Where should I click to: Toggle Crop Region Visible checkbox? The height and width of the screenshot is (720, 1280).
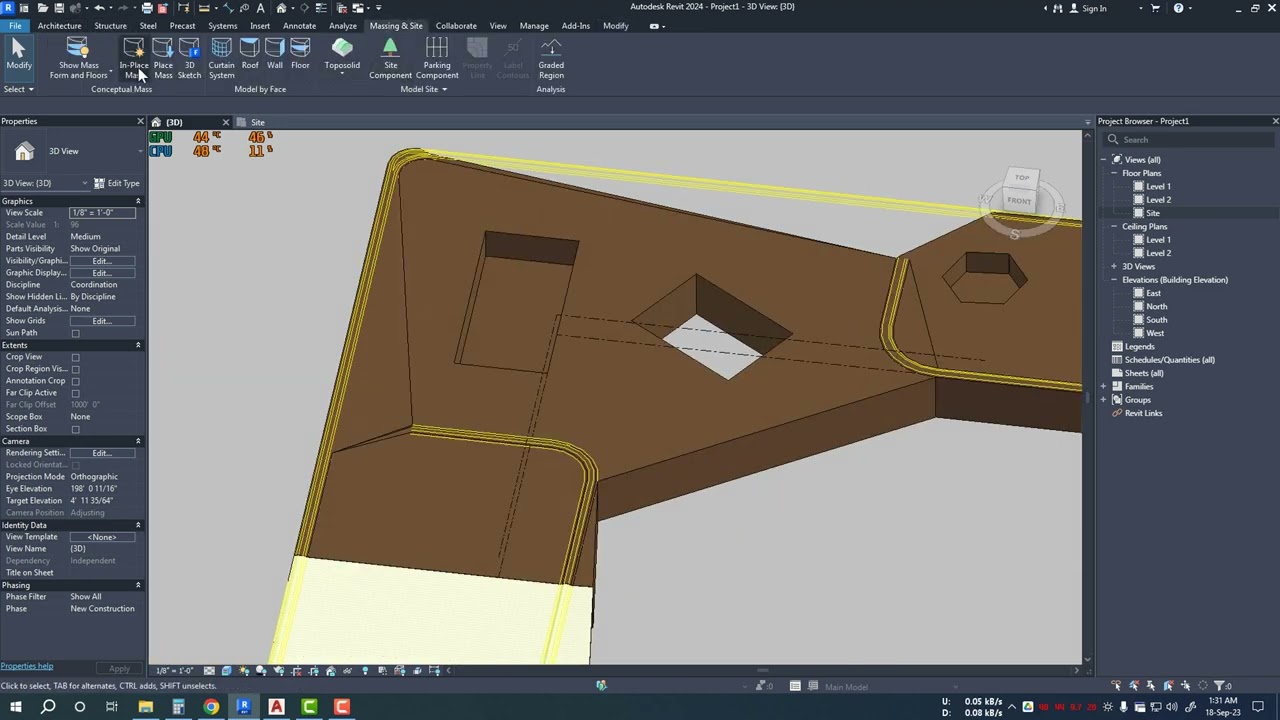coord(75,369)
